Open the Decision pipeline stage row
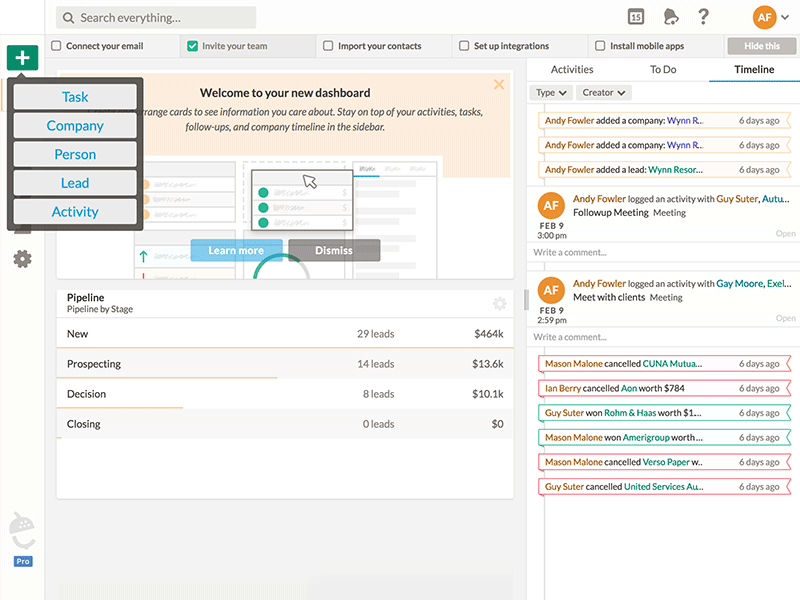 pyautogui.click(x=285, y=394)
